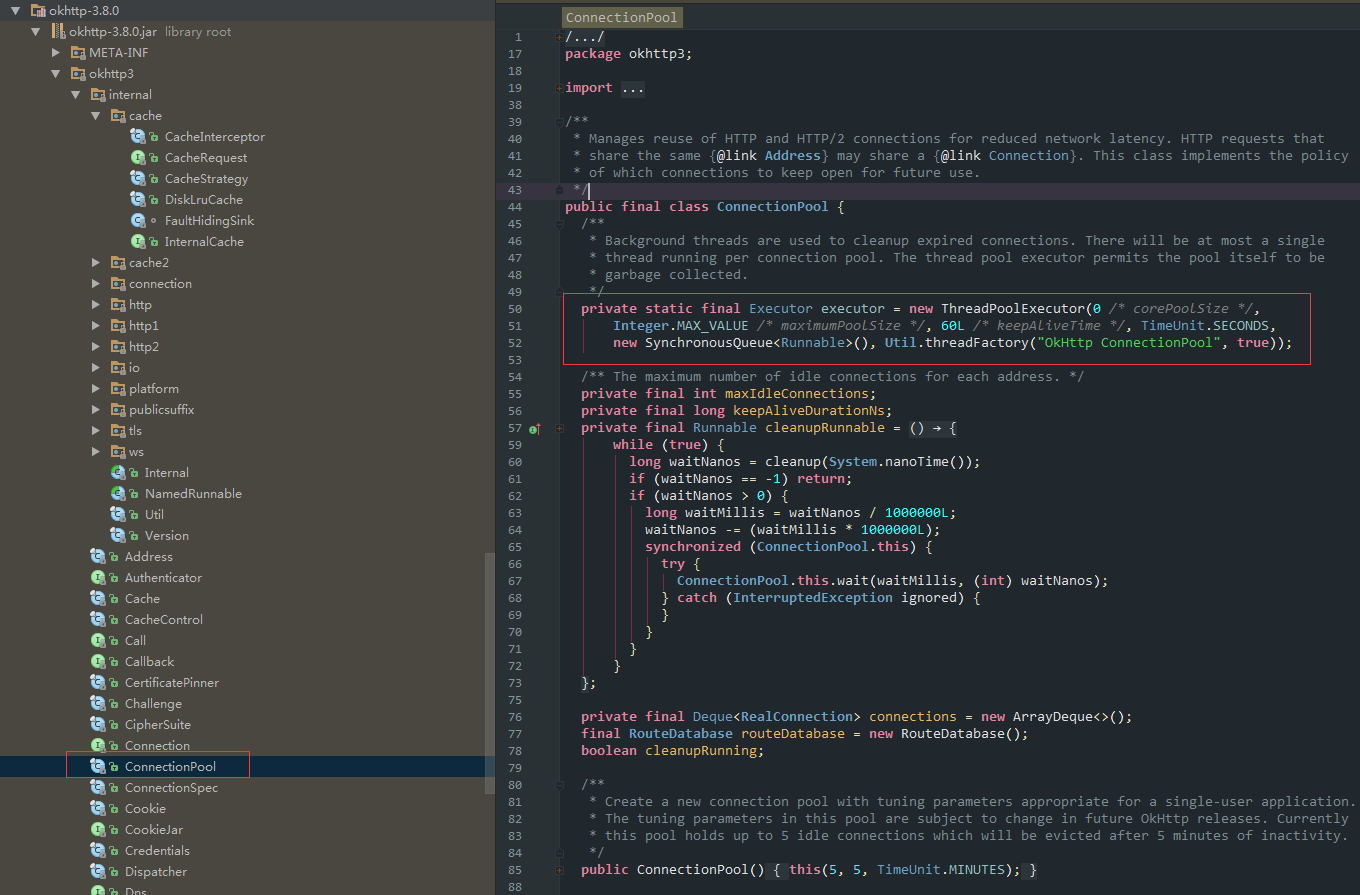Collapse the okhttp3 package
This screenshot has height=895, width=1360.
[56, 74]
